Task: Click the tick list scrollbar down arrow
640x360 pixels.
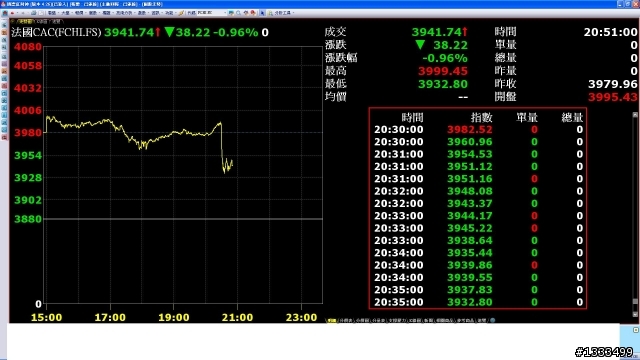Action: [x=635, y=314]
